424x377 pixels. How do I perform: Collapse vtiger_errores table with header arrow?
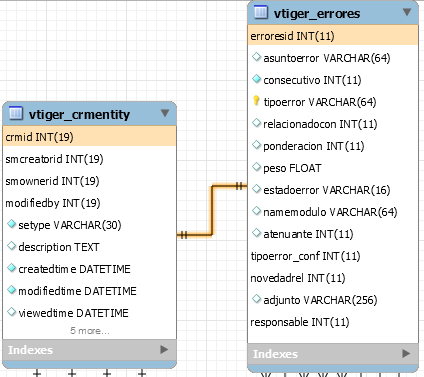(x=407, y=12)
